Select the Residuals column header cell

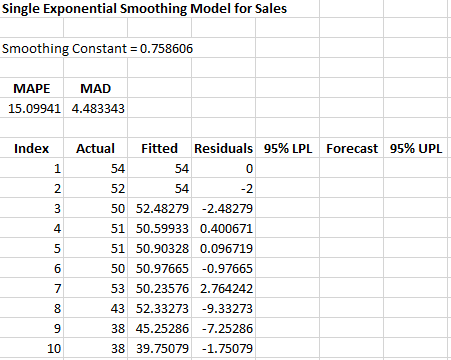pos(224,149)
